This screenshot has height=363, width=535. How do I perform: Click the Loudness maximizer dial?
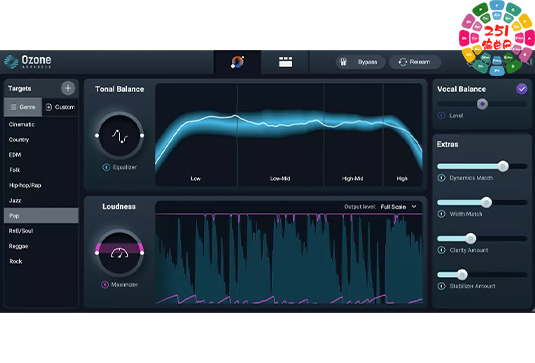click(119, 253)
